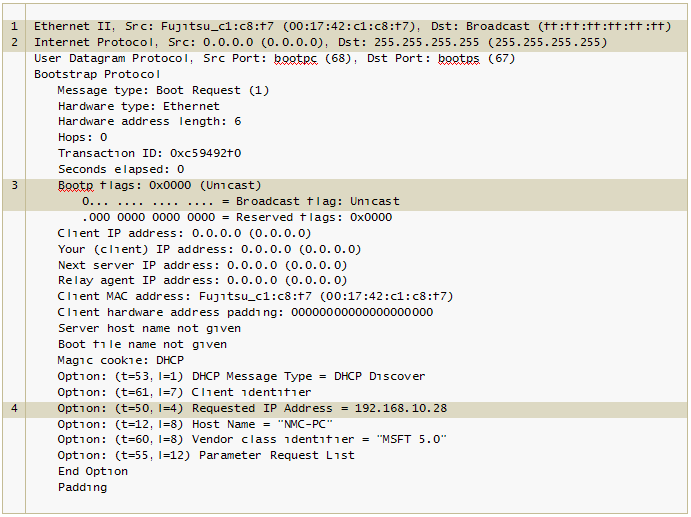
Task: Click the Relay agent IP address line
Action: point(202,280)
